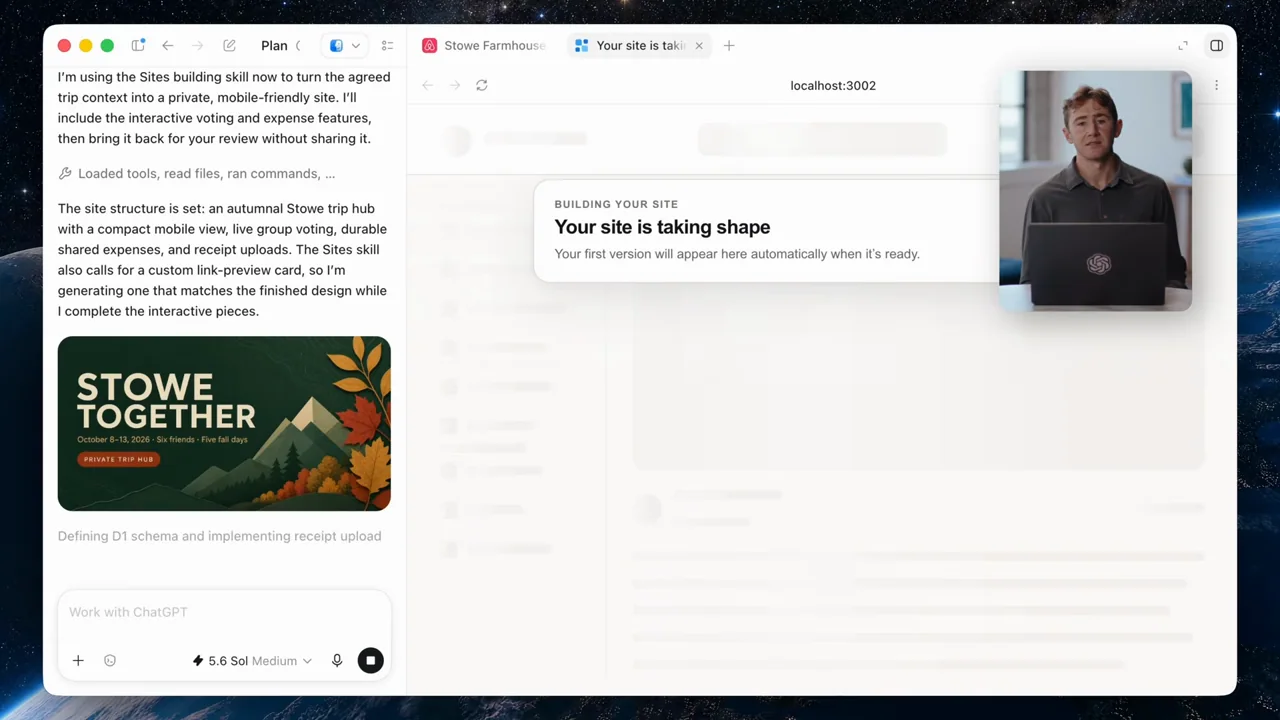Screen dimensions: 1280x720
Task: Switch to Your site is taking shape tab
Action: pos(640,45)
